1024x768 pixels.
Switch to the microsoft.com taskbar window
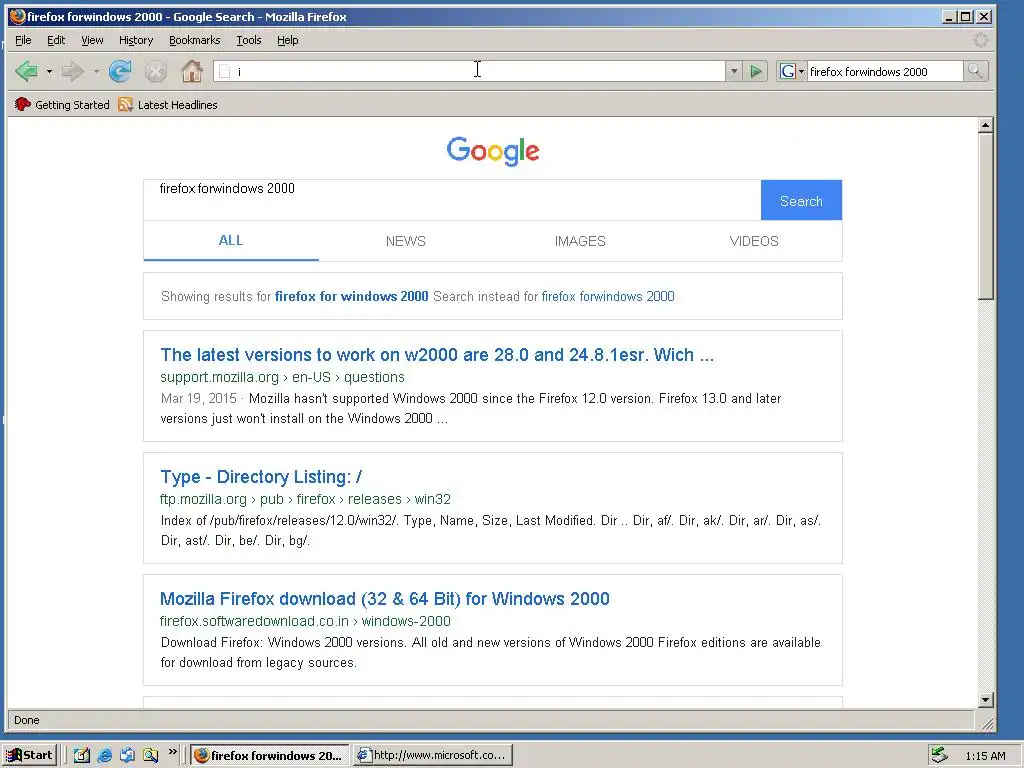click(432, 755)
